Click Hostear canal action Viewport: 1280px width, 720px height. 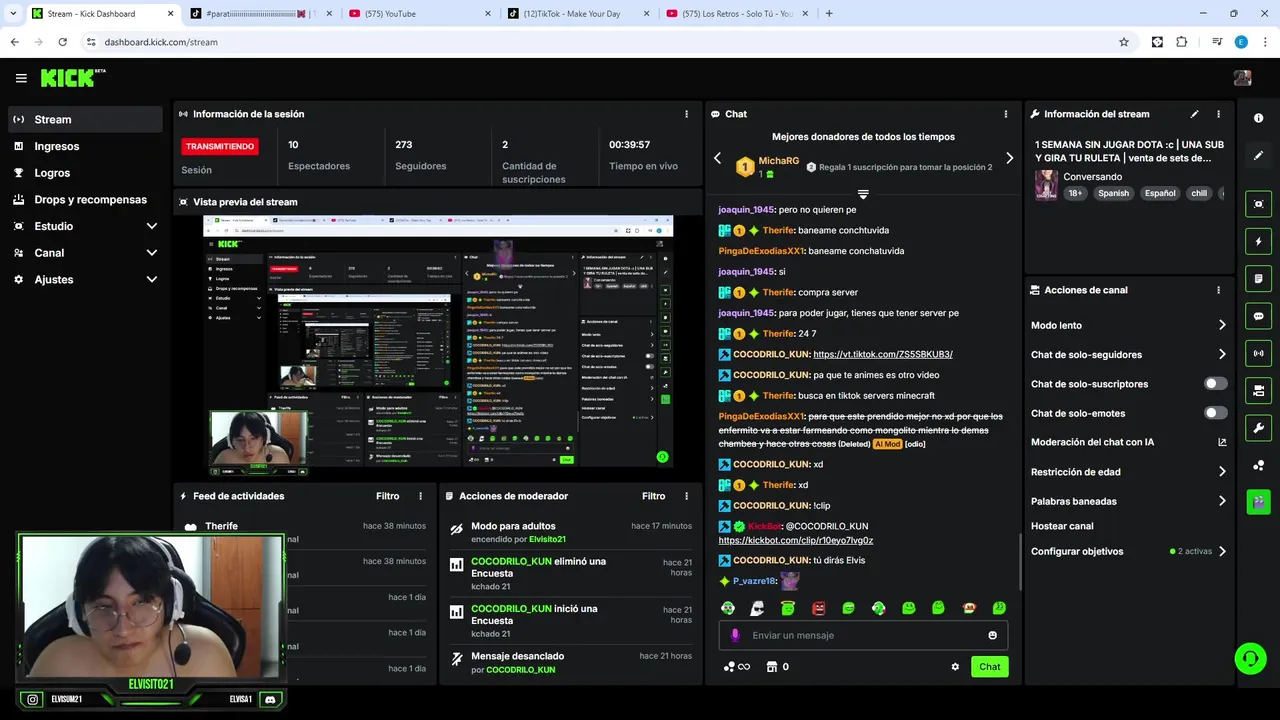(1062, 526)
